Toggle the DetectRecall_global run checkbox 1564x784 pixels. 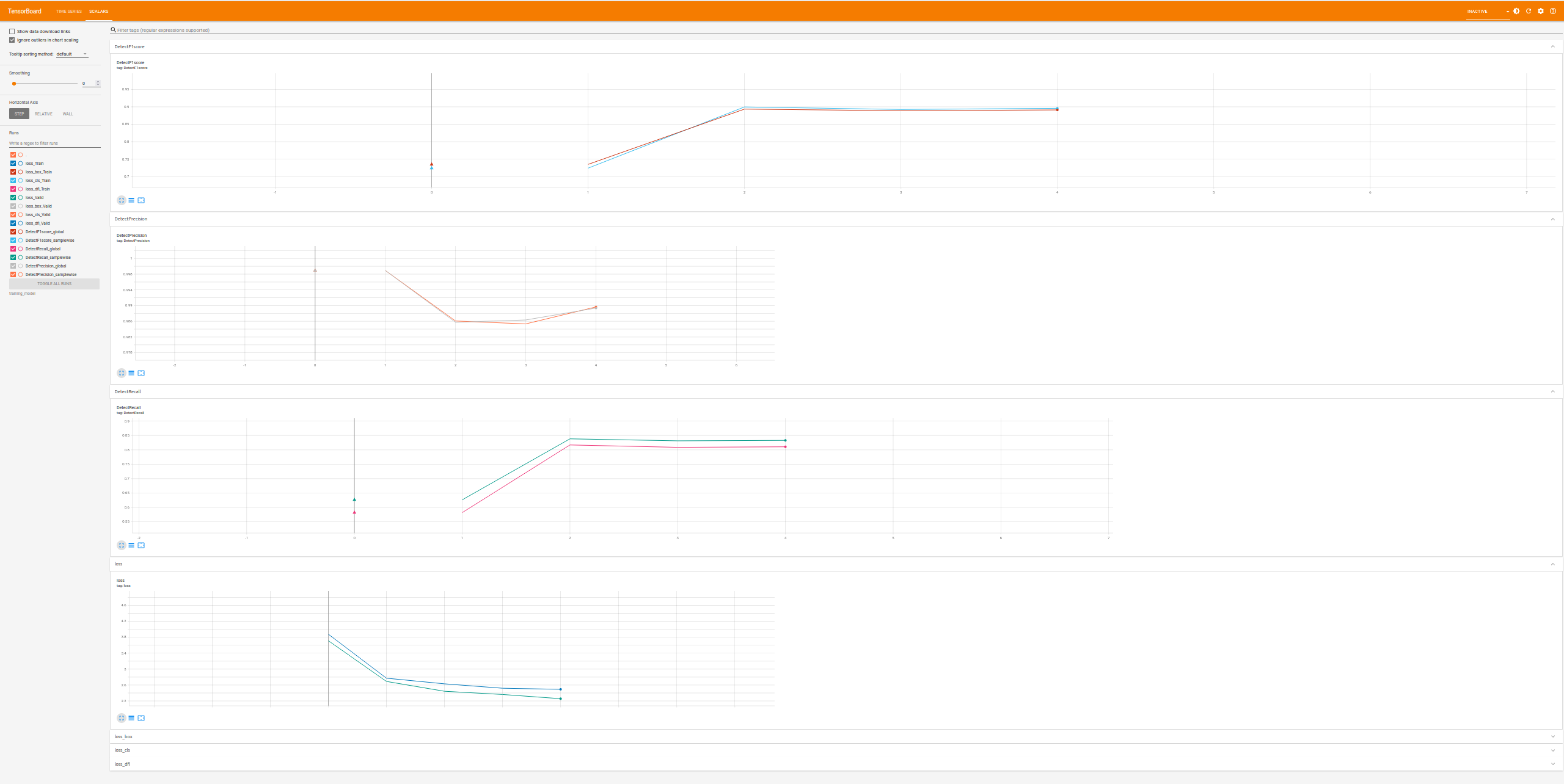tap(13, 249)
